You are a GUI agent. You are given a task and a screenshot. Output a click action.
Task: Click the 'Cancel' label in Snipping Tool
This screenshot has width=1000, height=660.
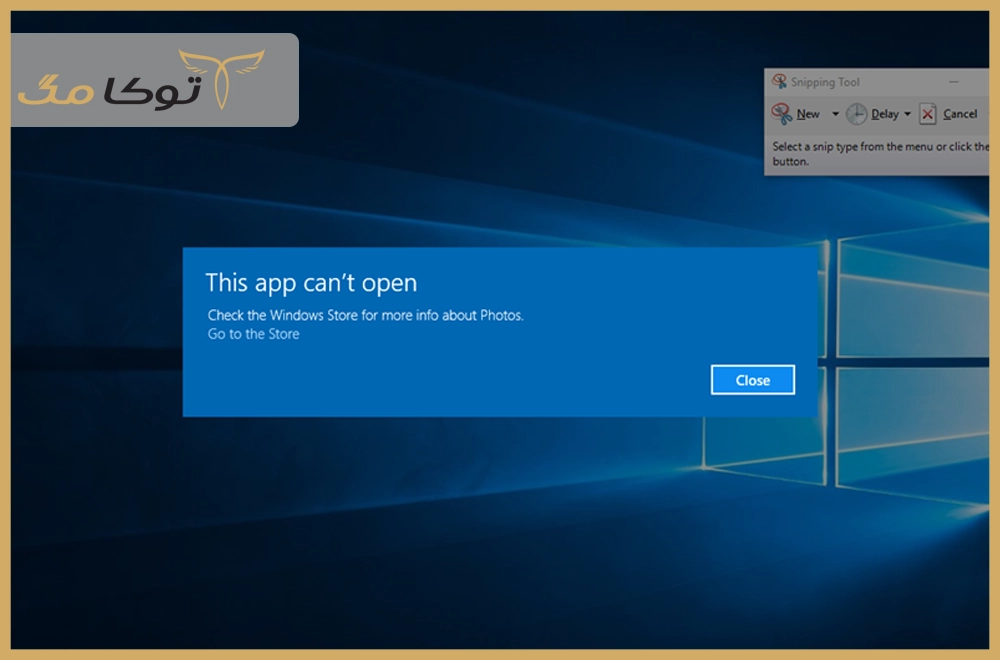click(x=960, y=114)
